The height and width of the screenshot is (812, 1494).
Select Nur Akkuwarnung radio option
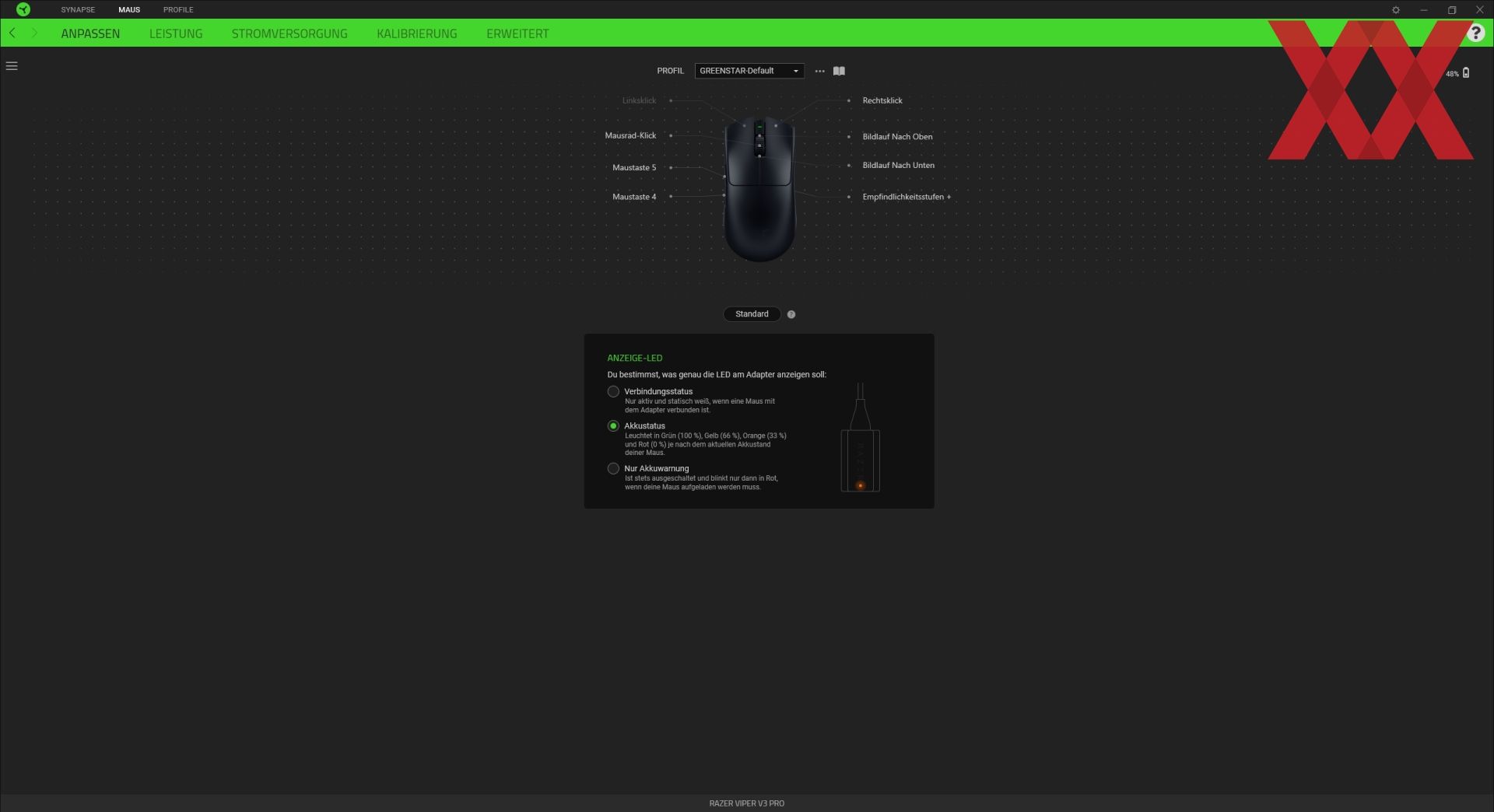click(613, 468)
